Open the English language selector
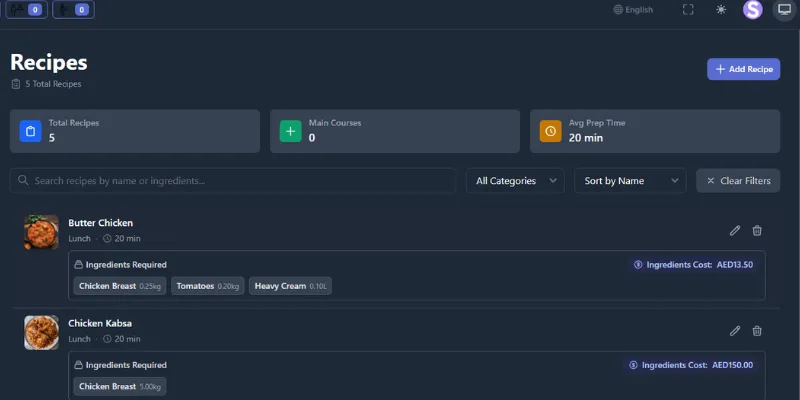 (x=633, y=10)
